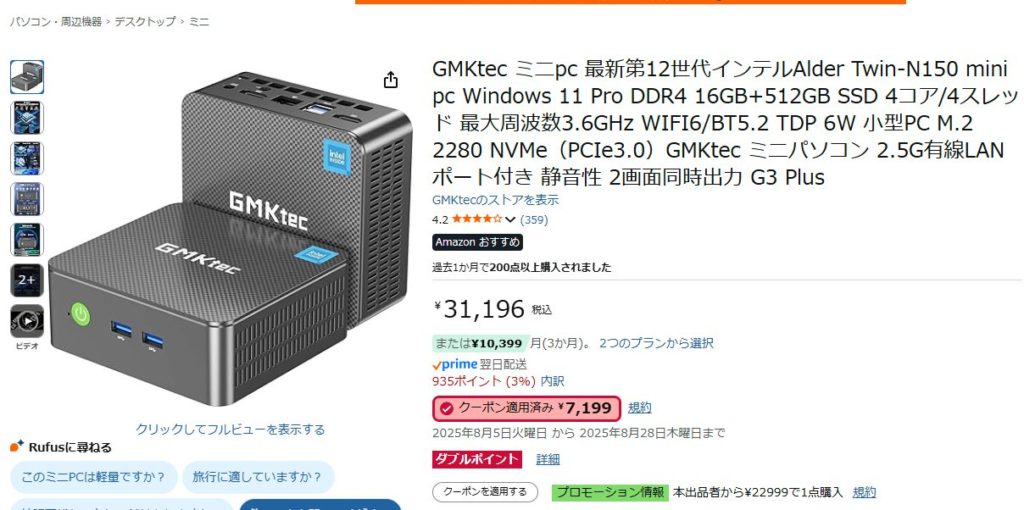
Task: Expand the 内訳 points breakdown link
Action: (x=552, y=381)
